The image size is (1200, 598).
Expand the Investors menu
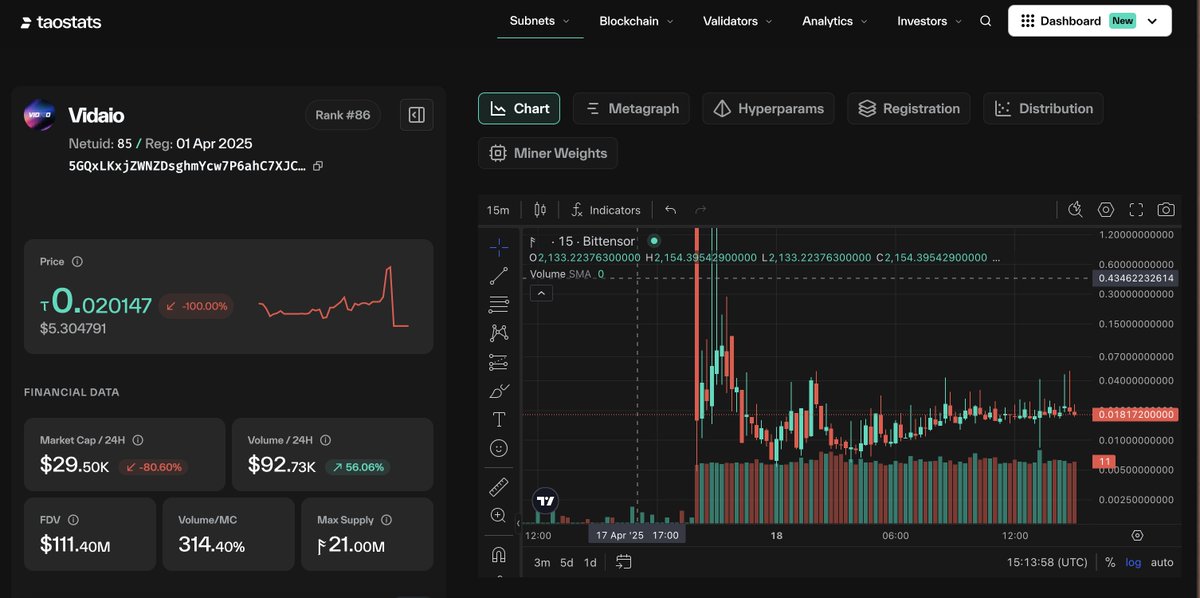pos(929,21)
